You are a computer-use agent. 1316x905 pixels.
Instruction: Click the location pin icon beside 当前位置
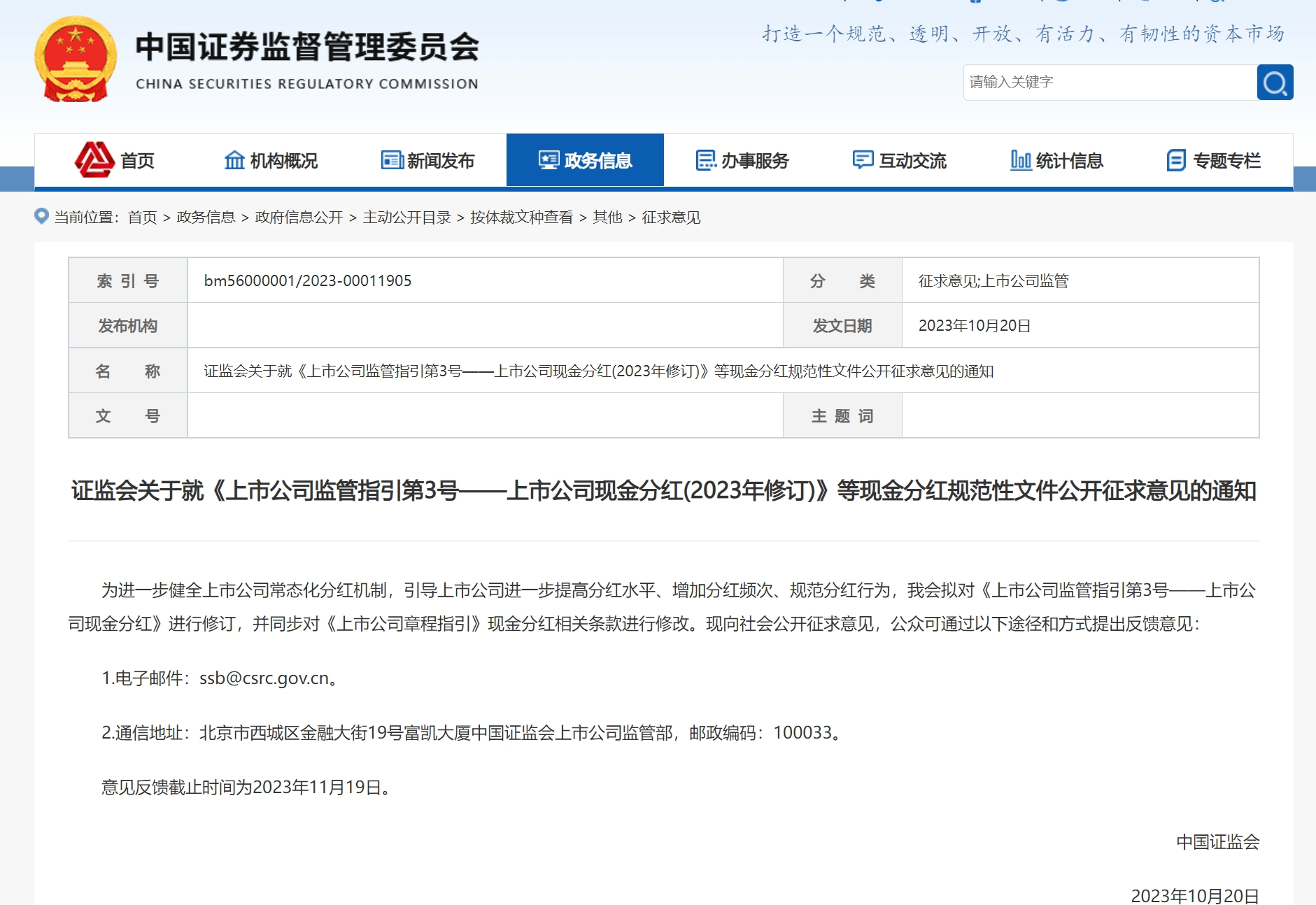(x=41, y=216)
